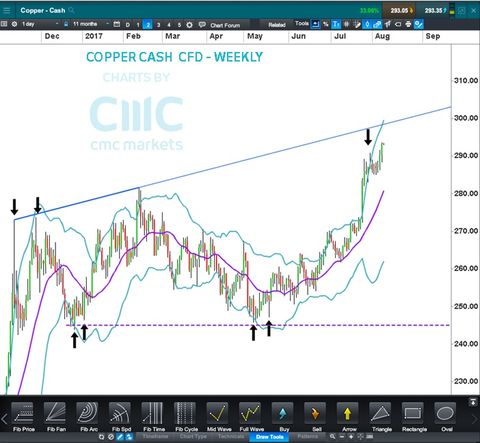
Task: Toggle chart layout number 2
Action: pyautogui.click(x=148, y=25)
